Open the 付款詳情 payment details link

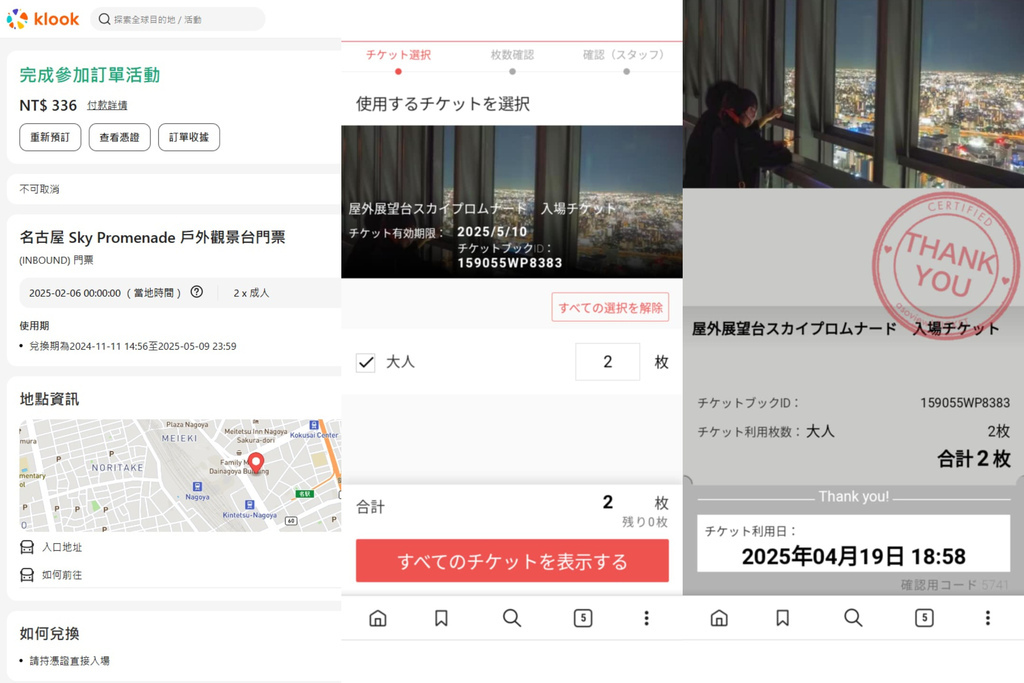[107, 105]
